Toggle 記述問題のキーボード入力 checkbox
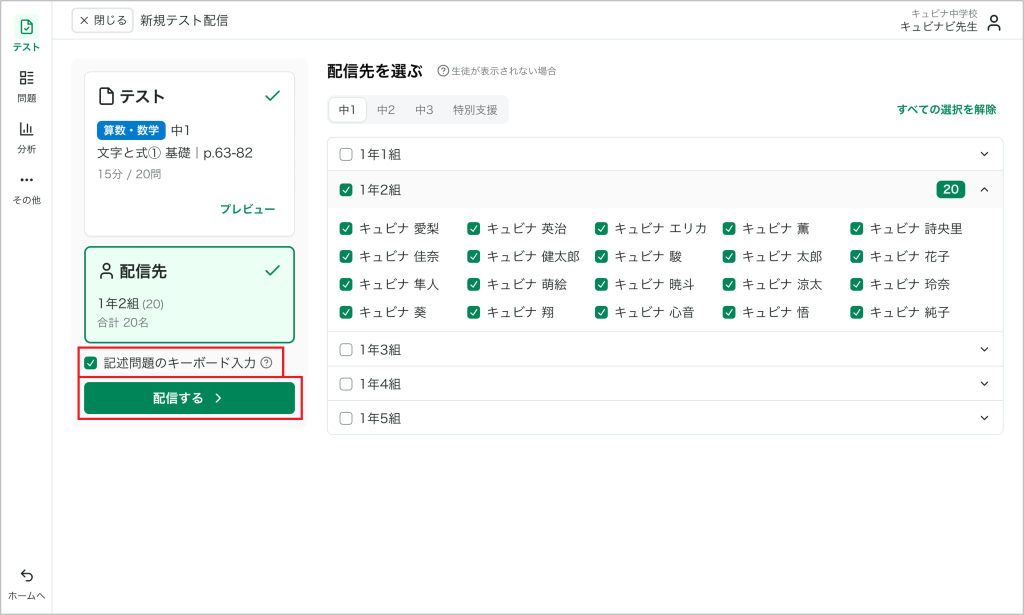 pos(91,362)
